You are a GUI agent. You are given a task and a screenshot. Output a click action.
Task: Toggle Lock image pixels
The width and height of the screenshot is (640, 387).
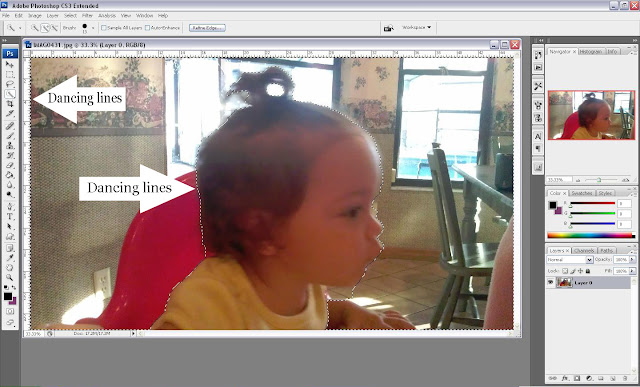click(573, 271)
